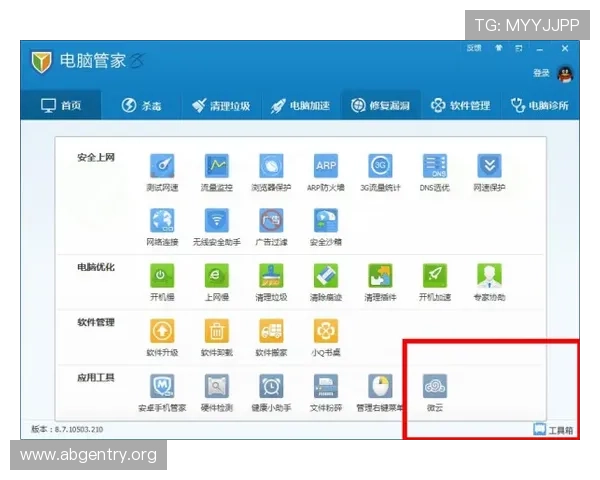600x480 pixels.
Task: Switch to the 首页 home tab
Action: (61, 105)
